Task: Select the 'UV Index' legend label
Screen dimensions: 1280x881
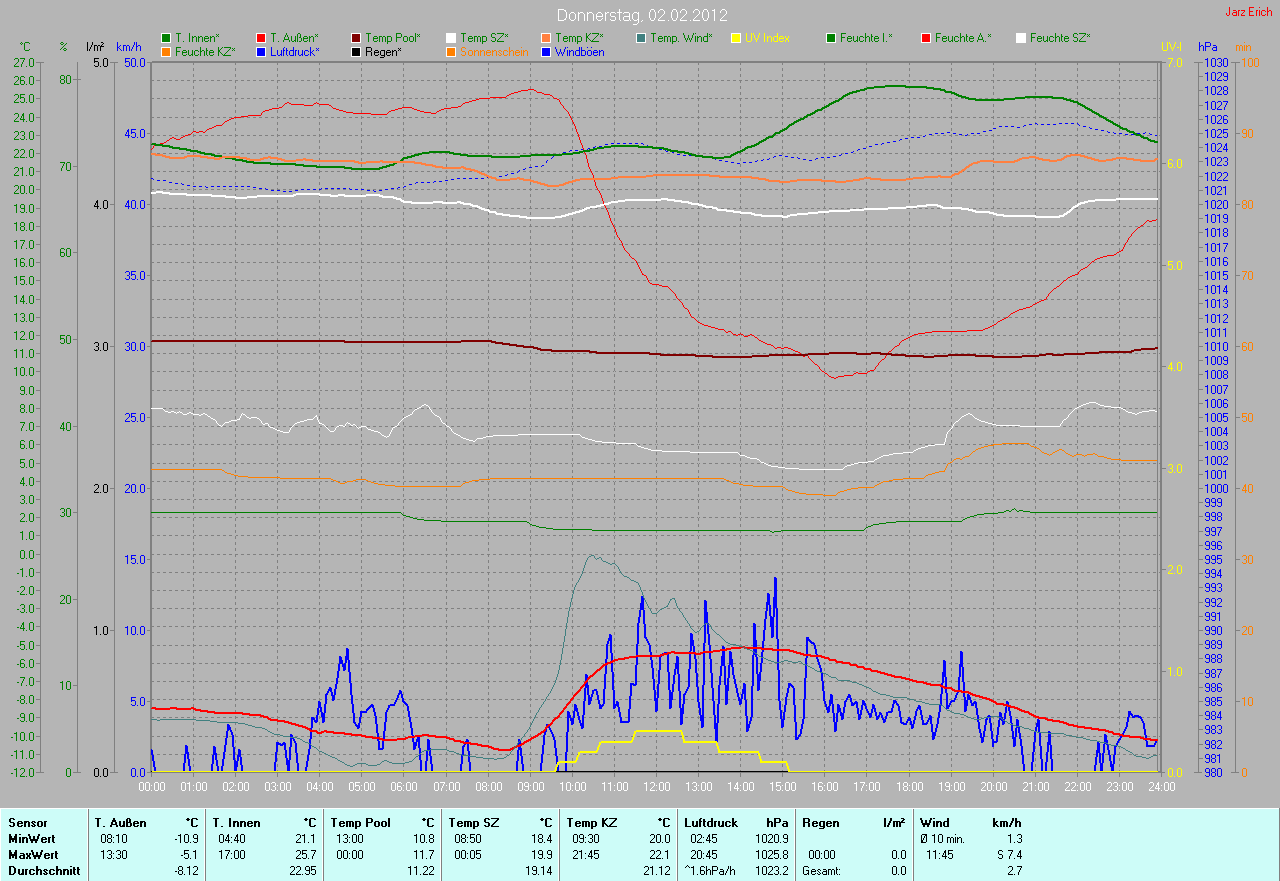Action: pyautogui.click(x=767, y=38)
